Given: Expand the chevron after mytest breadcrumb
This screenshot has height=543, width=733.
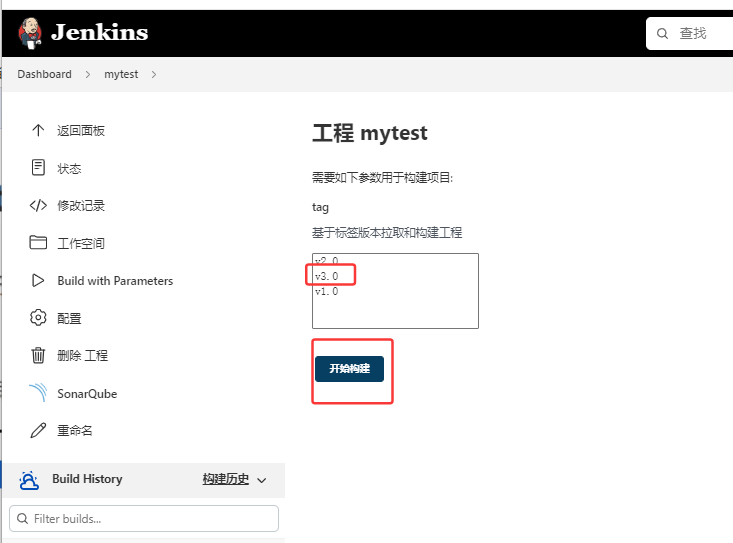Looking at the screenshot, I should [x=154, y=75].
